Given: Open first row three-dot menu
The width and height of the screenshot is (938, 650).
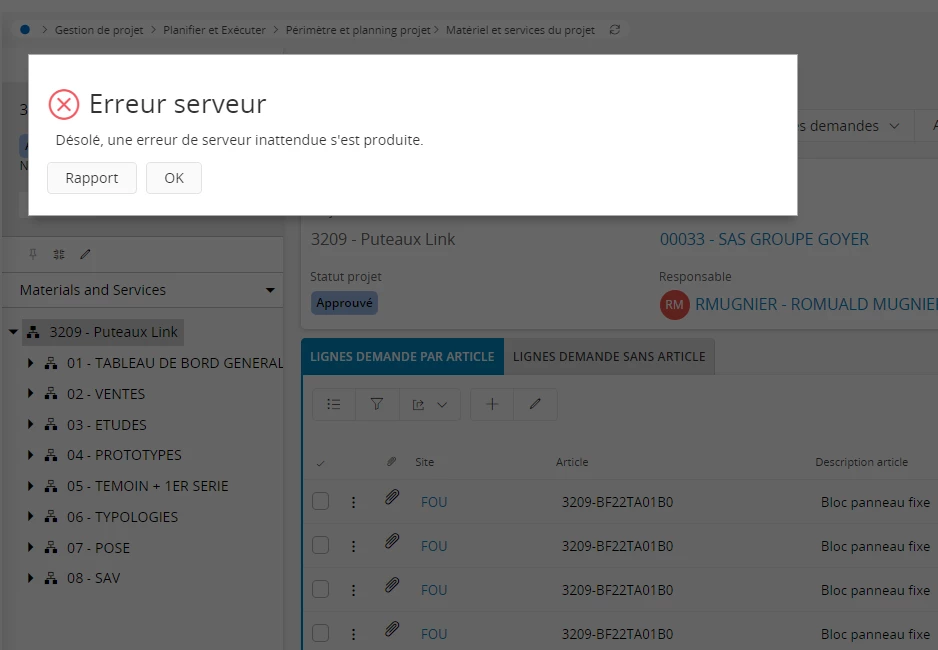Looking at the screenshot, I should click(354, 502).
